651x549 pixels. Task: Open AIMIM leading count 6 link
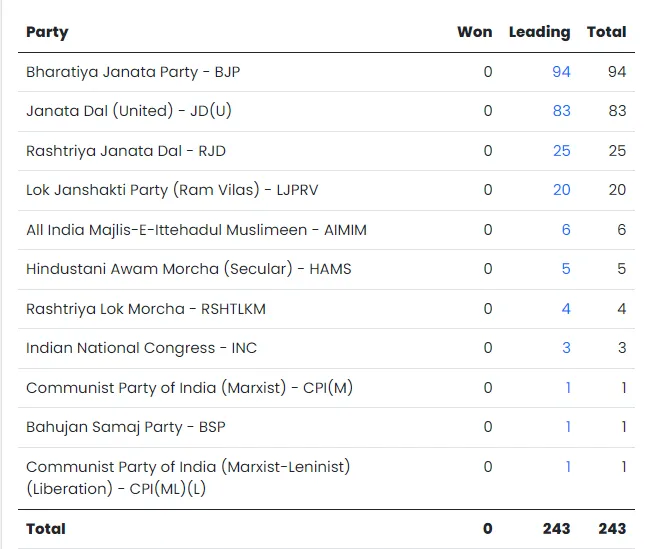tap(566, 230)
